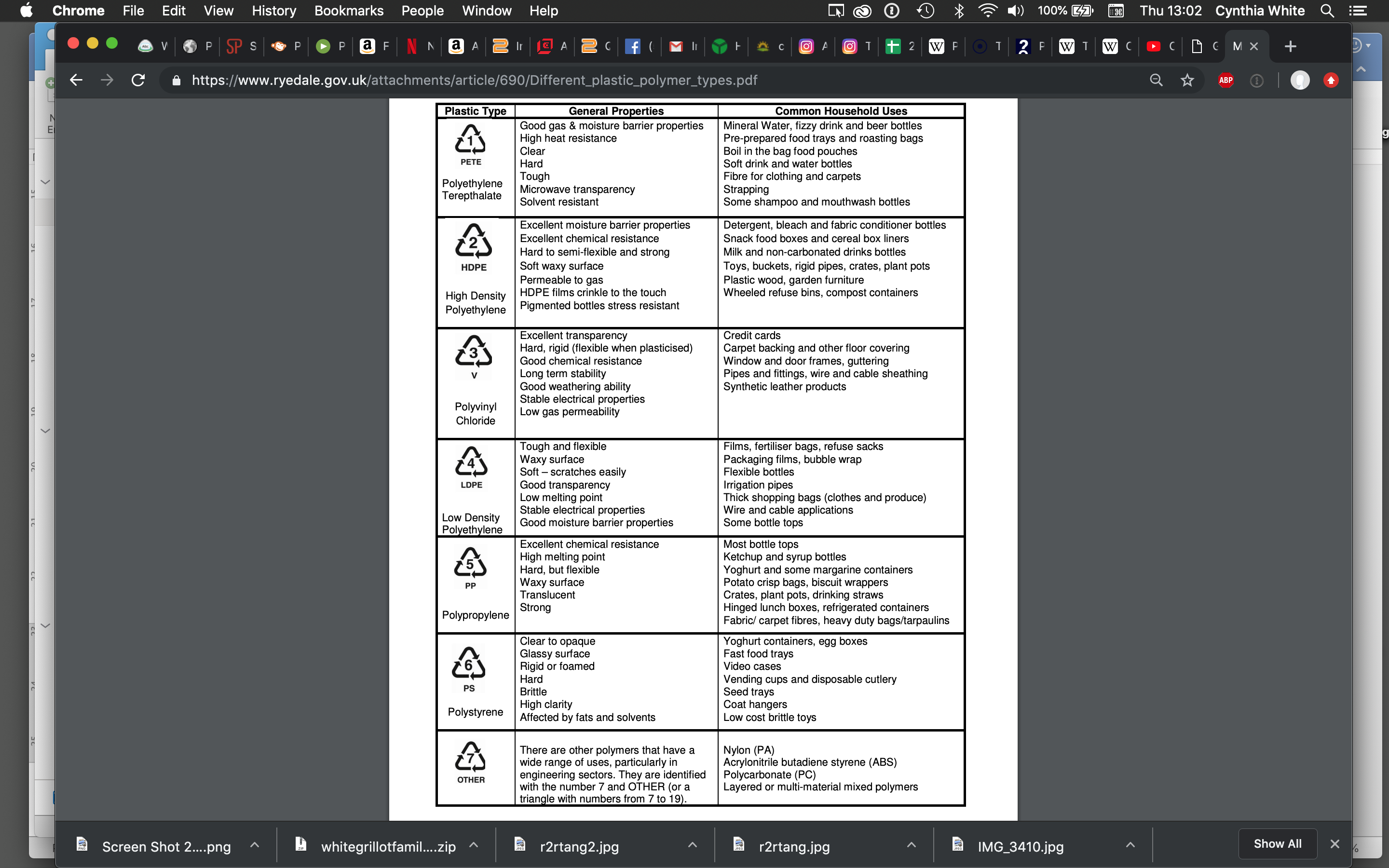The image size is (1389, 868).
Task: Click the Thu 13:02 clock
Action: click(x=1171, y=10)
